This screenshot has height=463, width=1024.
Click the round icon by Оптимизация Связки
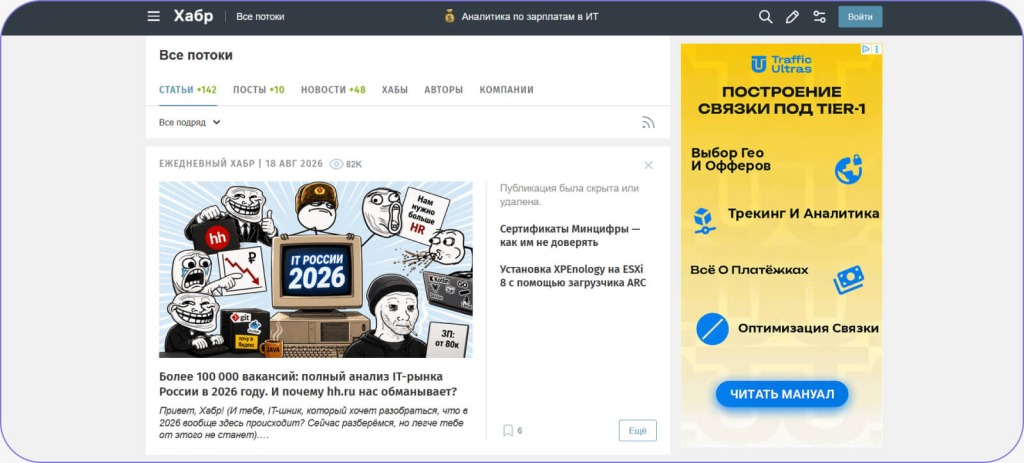pyautogui.click(x=712, y=329)
